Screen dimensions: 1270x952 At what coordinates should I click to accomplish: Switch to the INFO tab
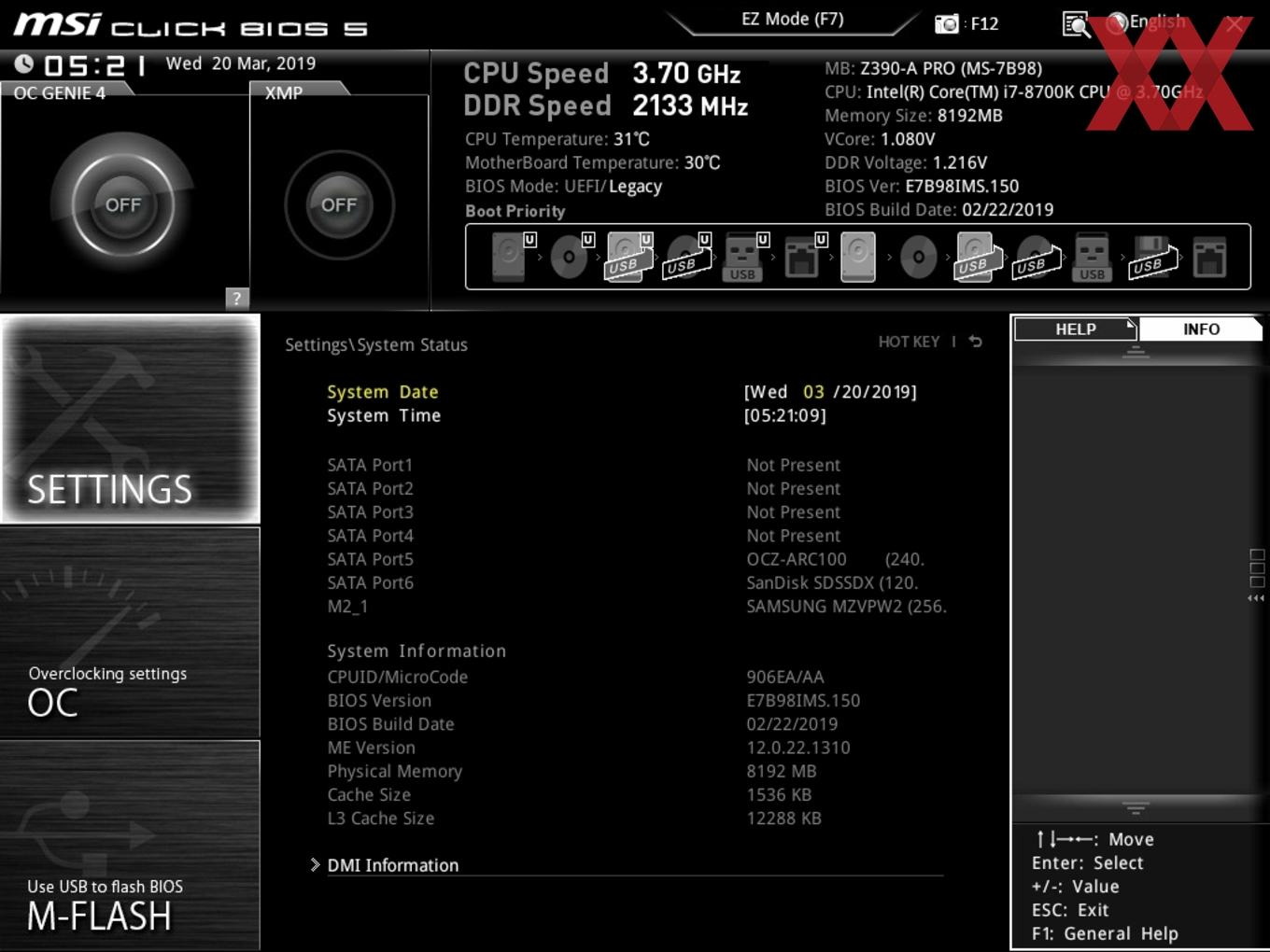(1201, 329)
